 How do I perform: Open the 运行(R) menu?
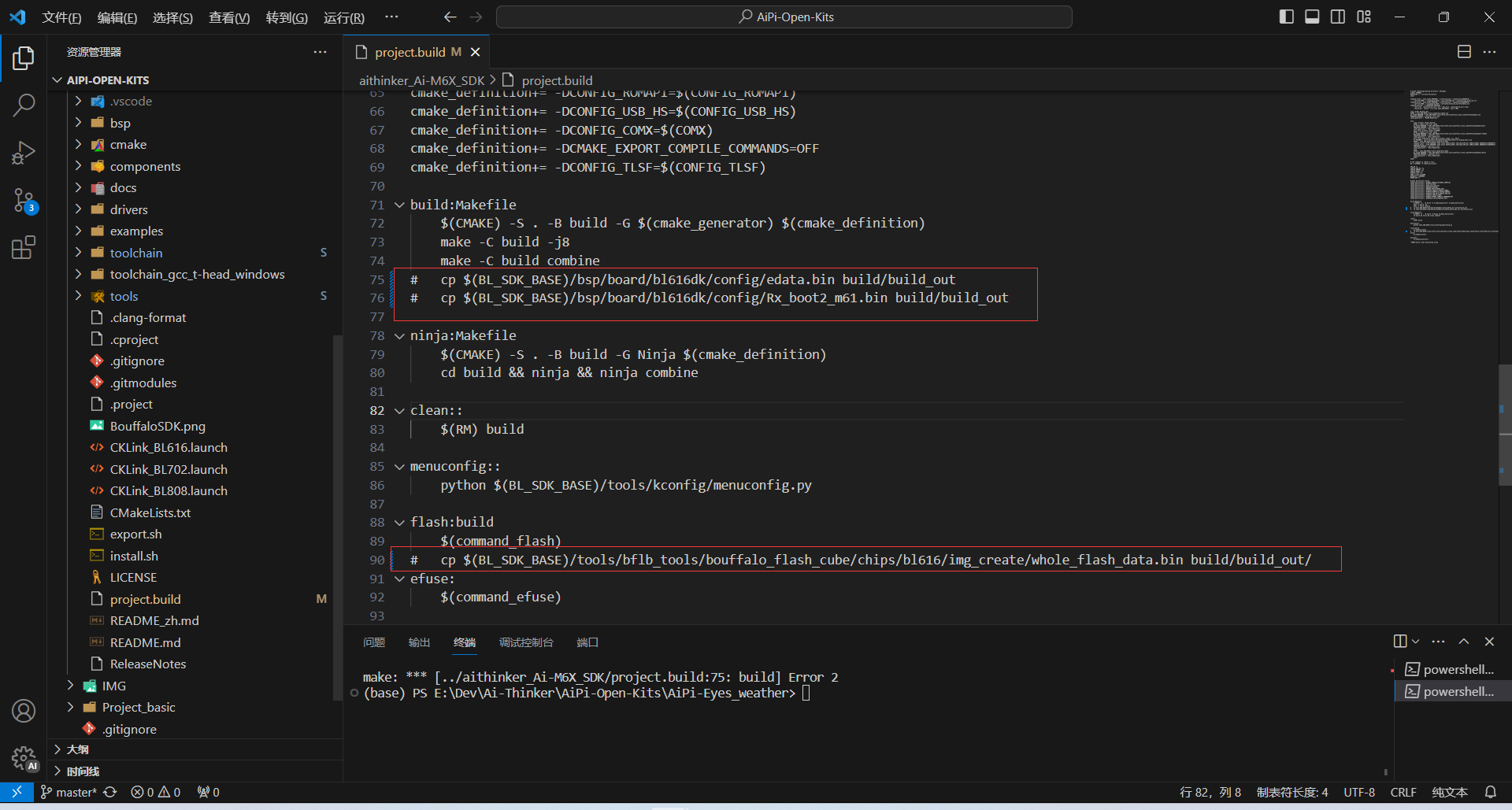344,17
